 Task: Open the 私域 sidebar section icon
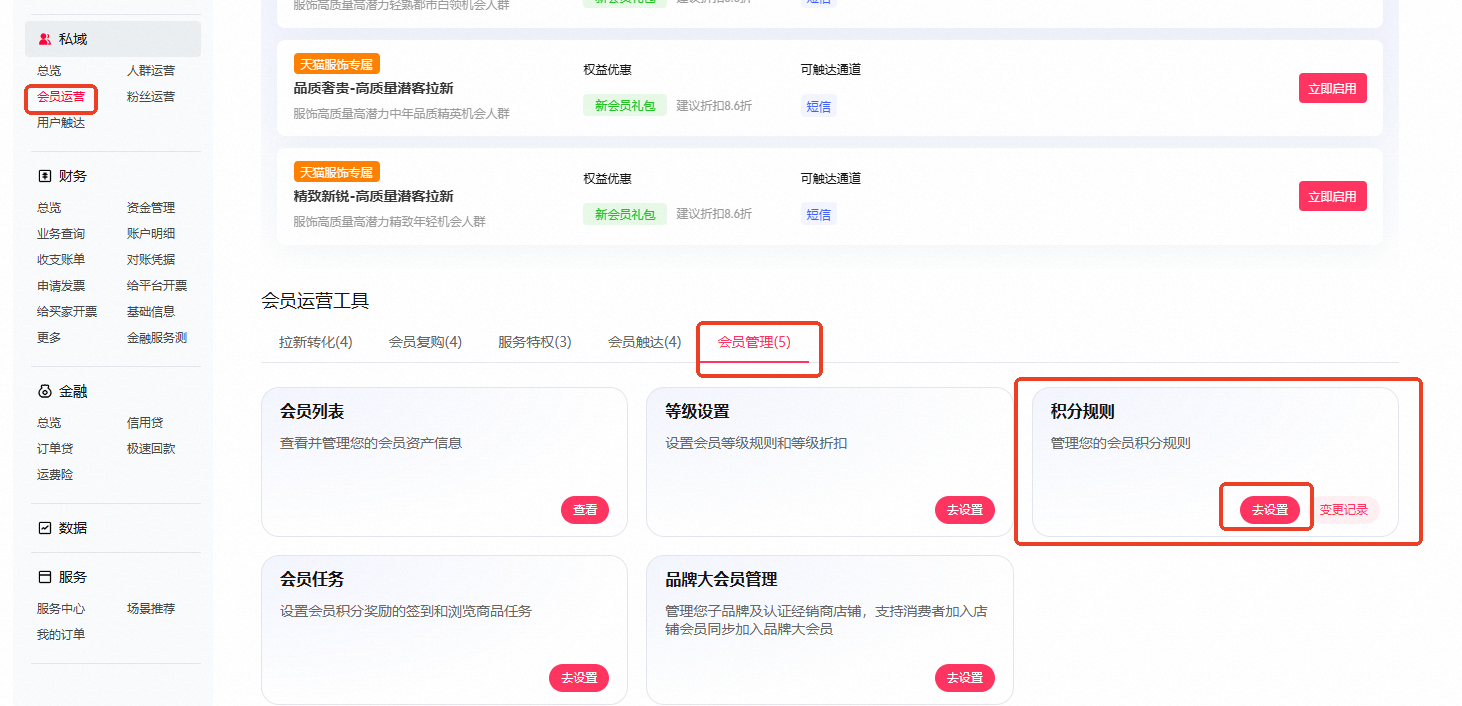pyautogui.click(x=45, y=39)
